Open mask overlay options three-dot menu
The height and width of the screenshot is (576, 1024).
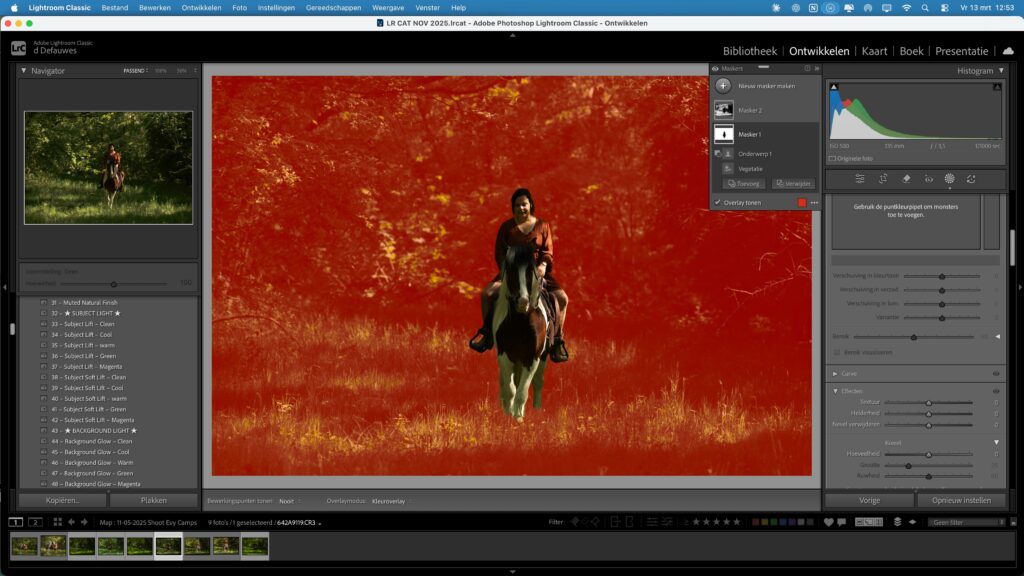814,202
